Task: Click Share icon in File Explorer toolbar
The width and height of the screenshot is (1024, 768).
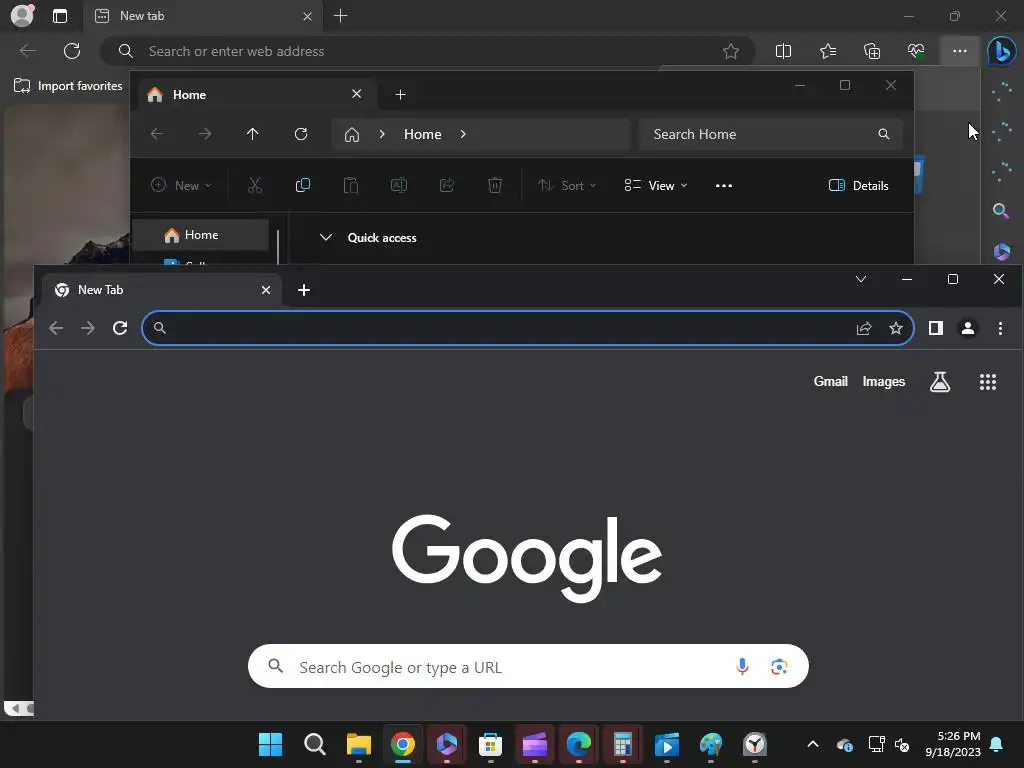Action: point(447,185)
